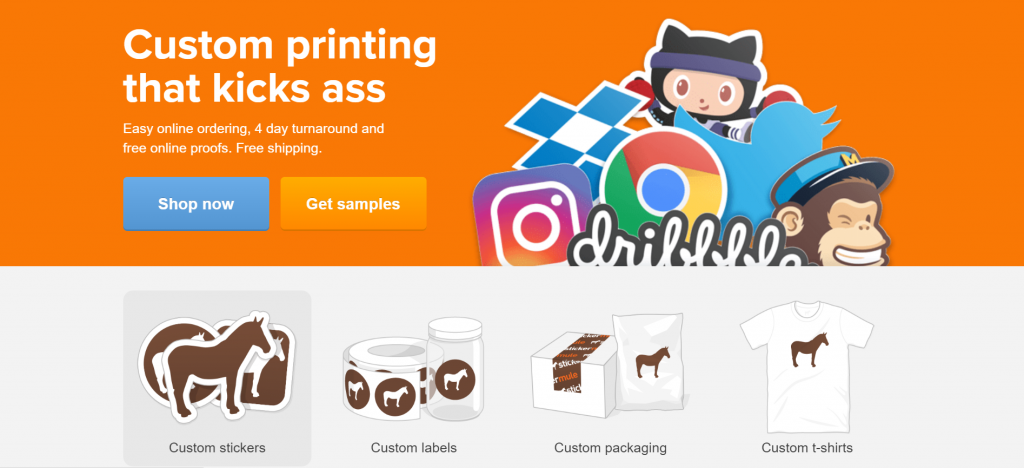The width and height of the screenshot is (1024, 468).
Task: Click the label roll and jar image
Action: tap(413, 369)
